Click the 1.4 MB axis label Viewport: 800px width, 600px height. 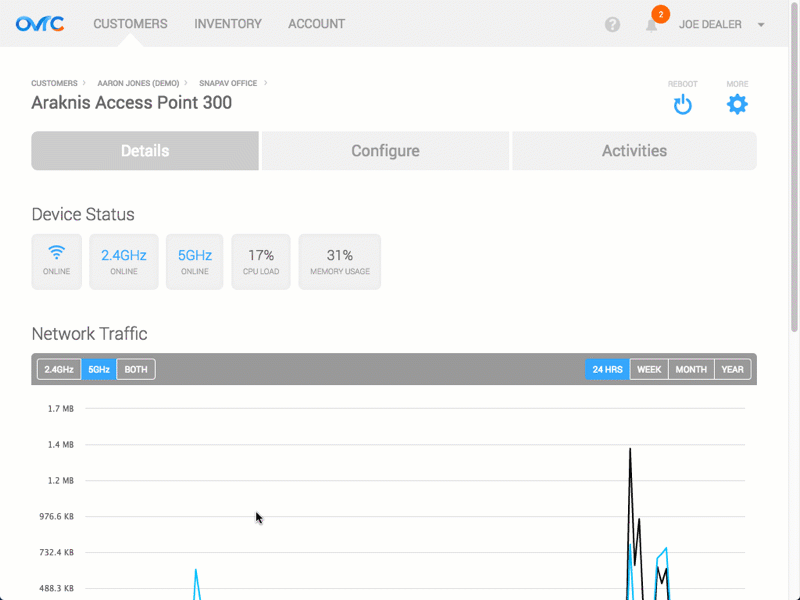pos(61,445)
